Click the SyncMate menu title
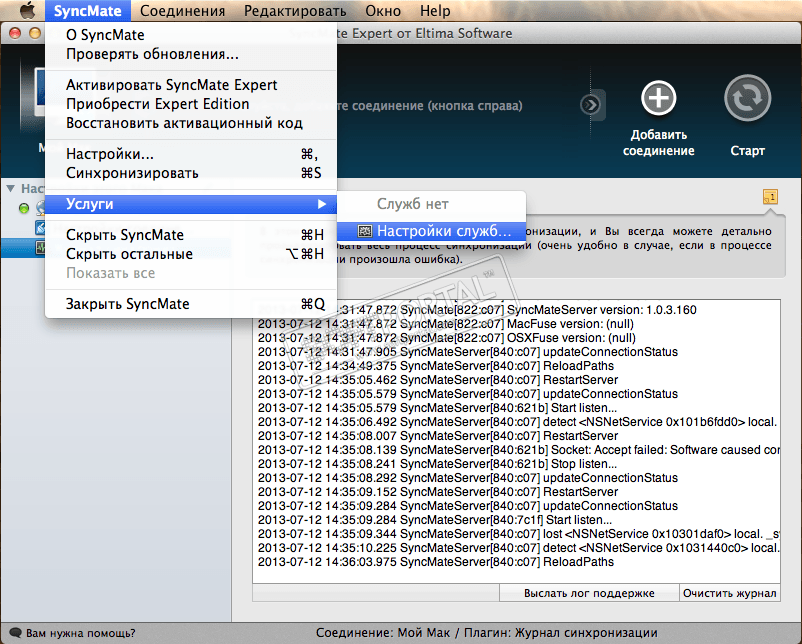The image size is (802, 644). tap(87, 11)
